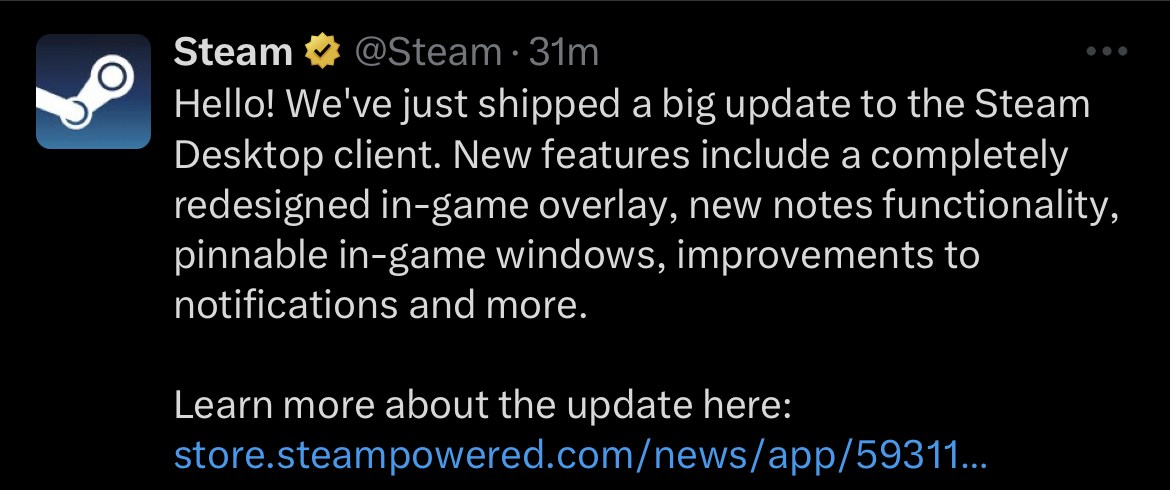The image size is (1170, 490).
Task: Expand the tweet's ellipsis dropdown menu
Action: [x=1107, y=51]
